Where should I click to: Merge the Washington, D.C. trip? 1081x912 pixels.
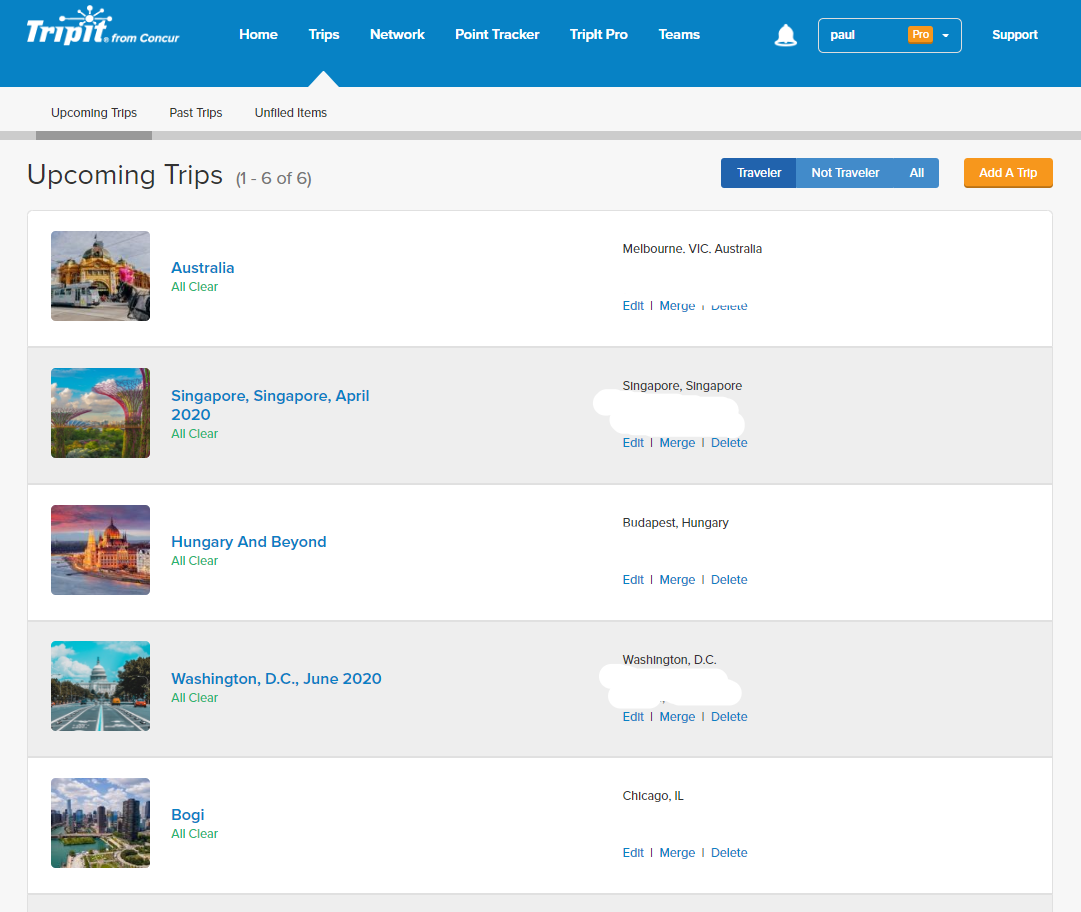tap(677, 716)
